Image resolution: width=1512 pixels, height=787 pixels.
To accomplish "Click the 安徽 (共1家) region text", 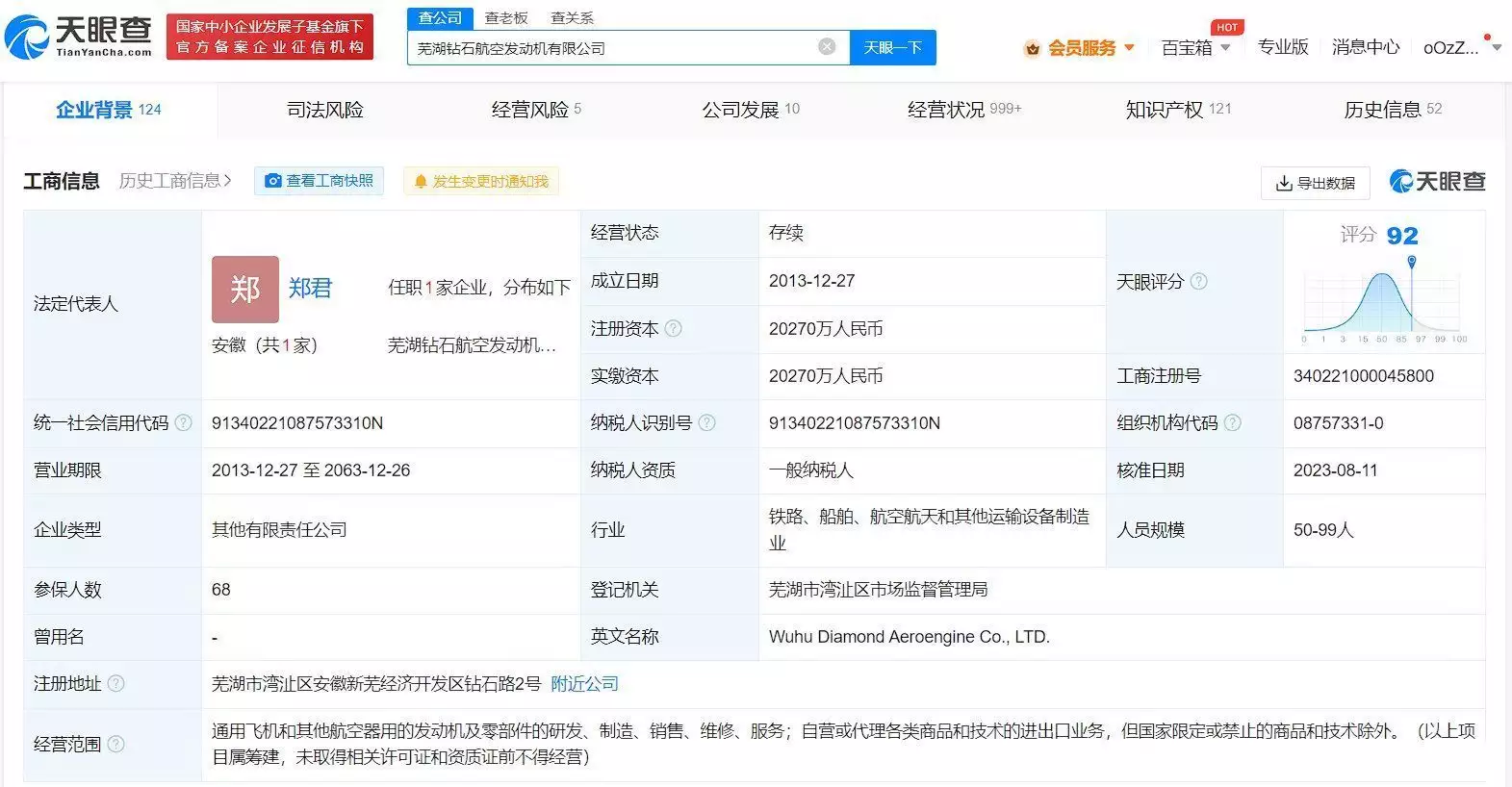I will (265, 345).
